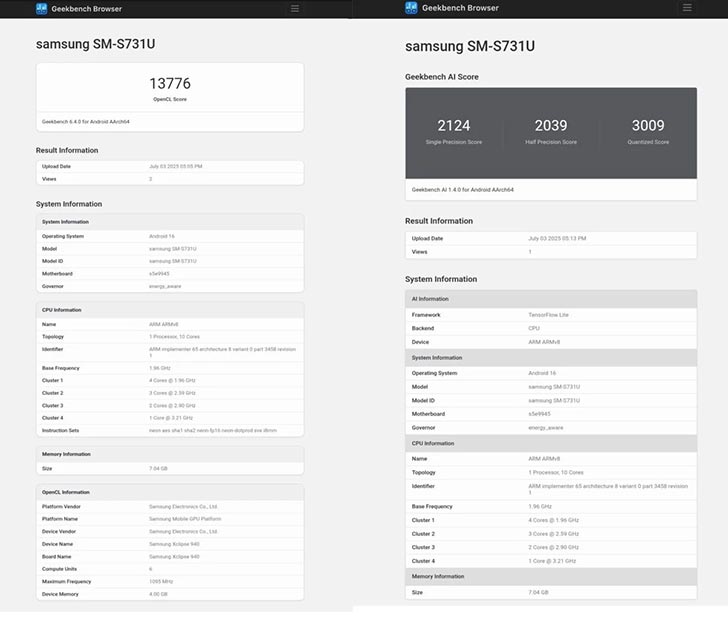The width and height of the screenshot is (728, 619).
Task: Click the Device Name row
Action: pyautogui.click(x=170, y=544)
